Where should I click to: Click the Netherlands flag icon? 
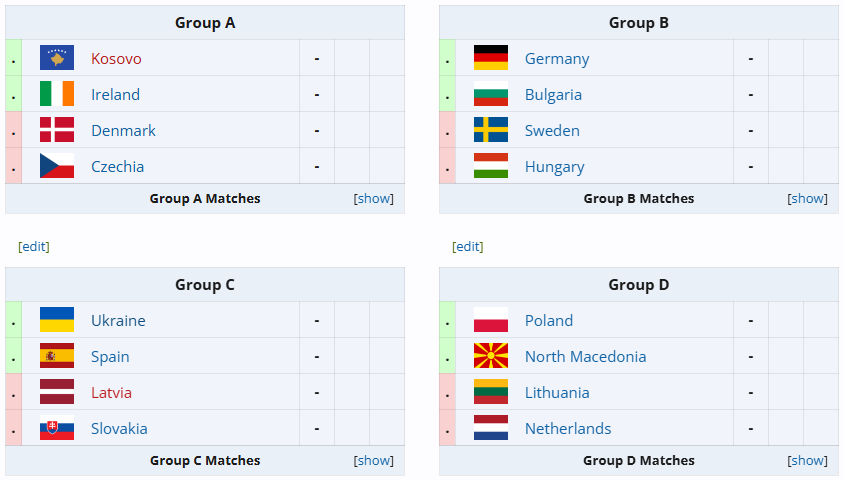(490, 428)
